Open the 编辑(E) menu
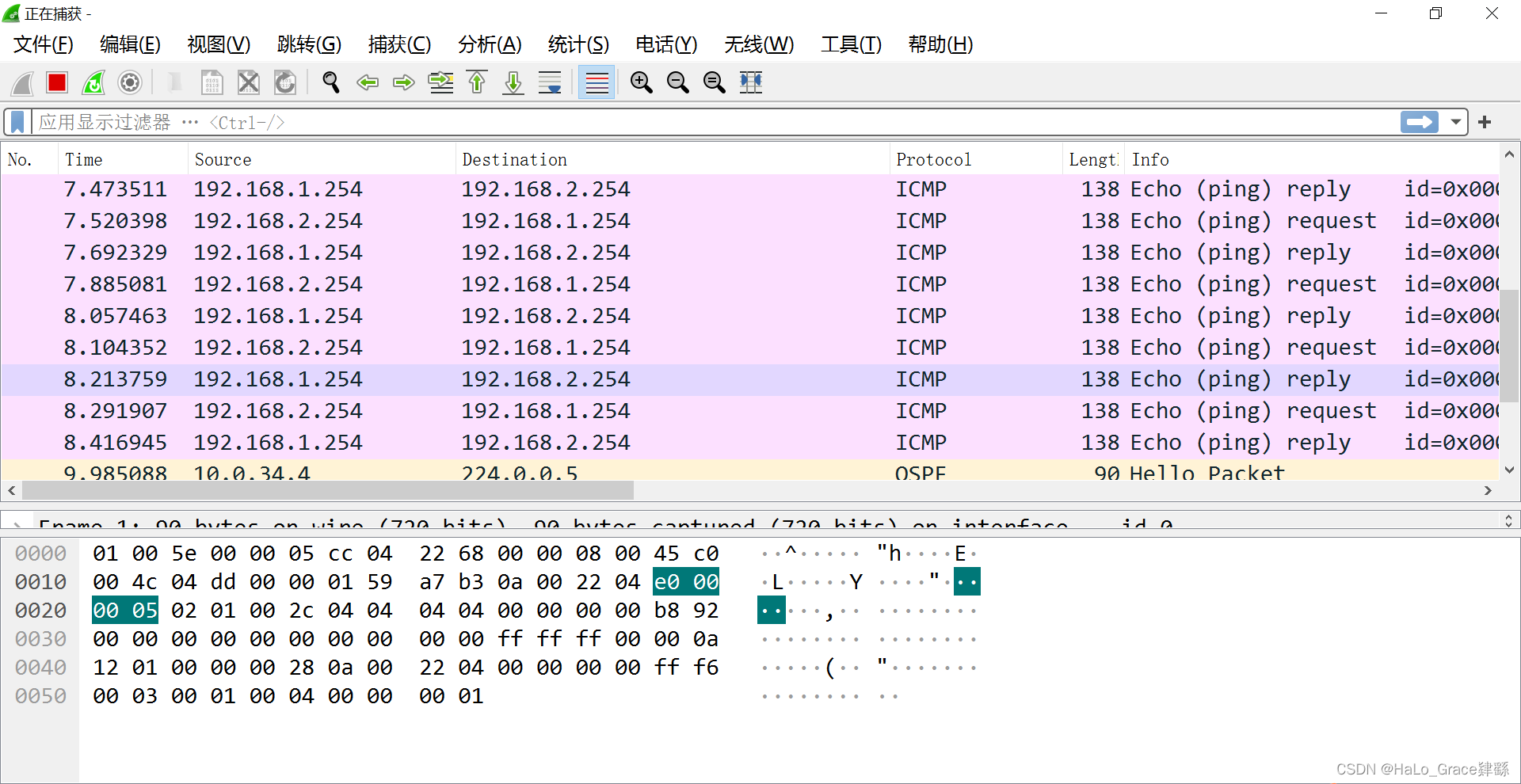This screenshot has height=784, width=1521. tap(130, 44)
